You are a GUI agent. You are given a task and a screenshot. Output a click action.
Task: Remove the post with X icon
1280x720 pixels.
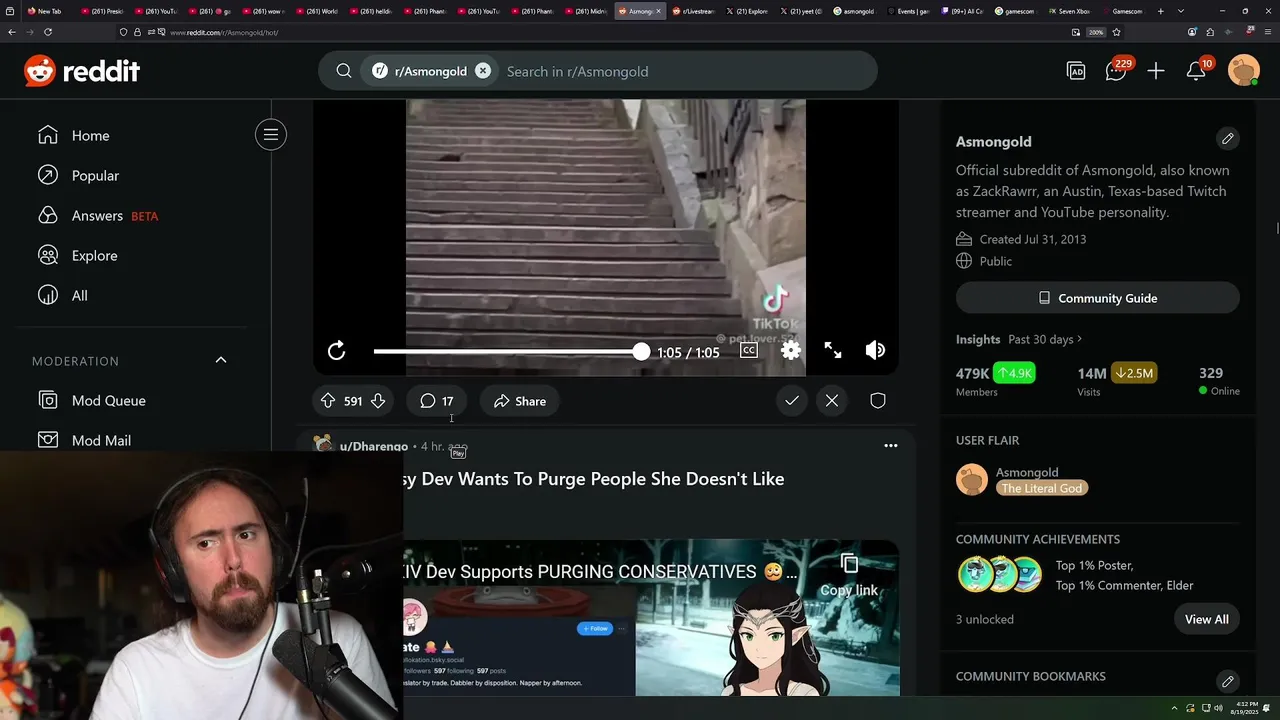click(832, 401)
